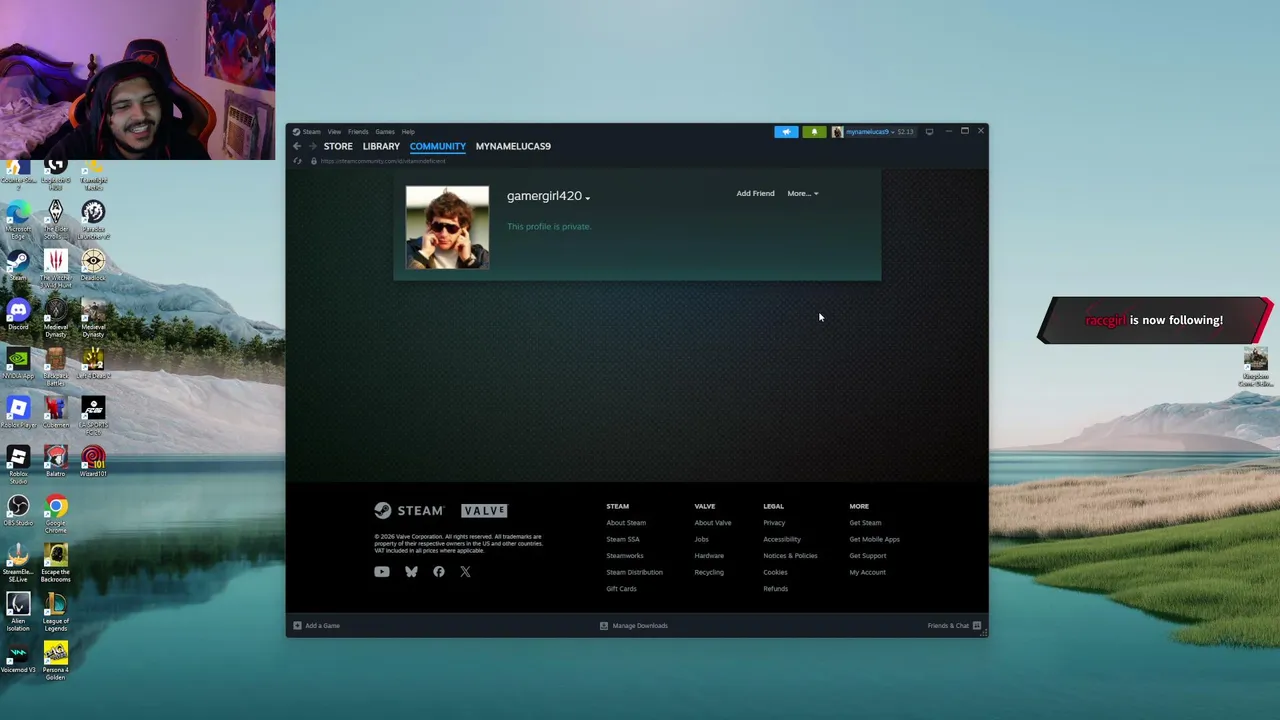Launch Balatro from the desktop

tap(56, 462)
